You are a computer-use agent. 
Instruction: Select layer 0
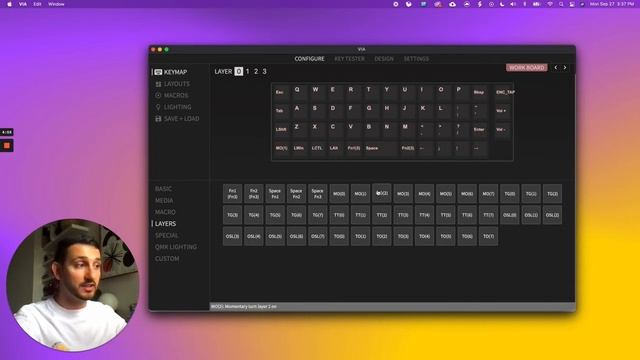pos(239,71)
